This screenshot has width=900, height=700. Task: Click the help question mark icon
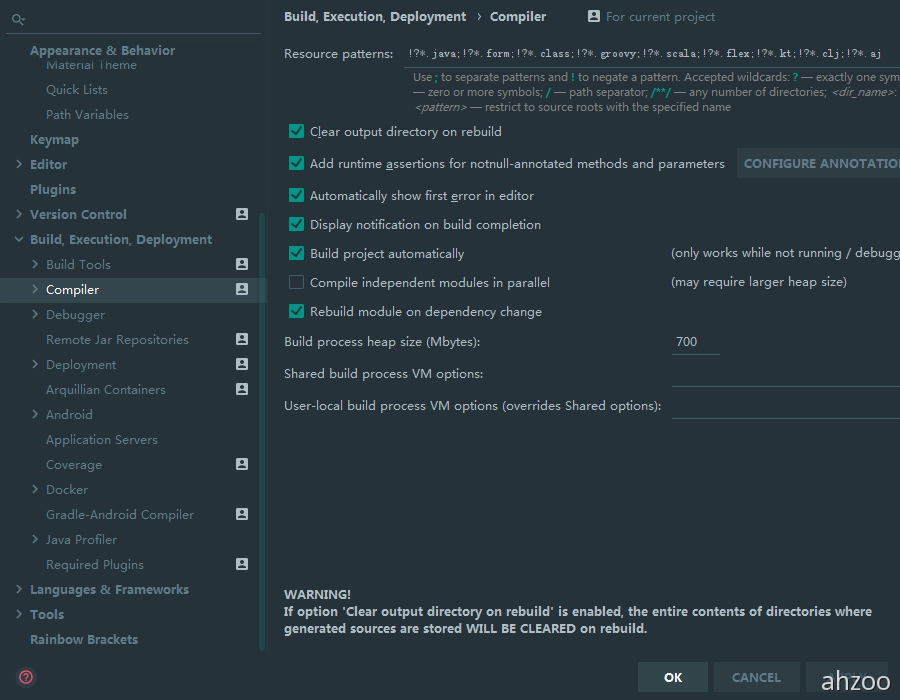[x=26, y=677]
